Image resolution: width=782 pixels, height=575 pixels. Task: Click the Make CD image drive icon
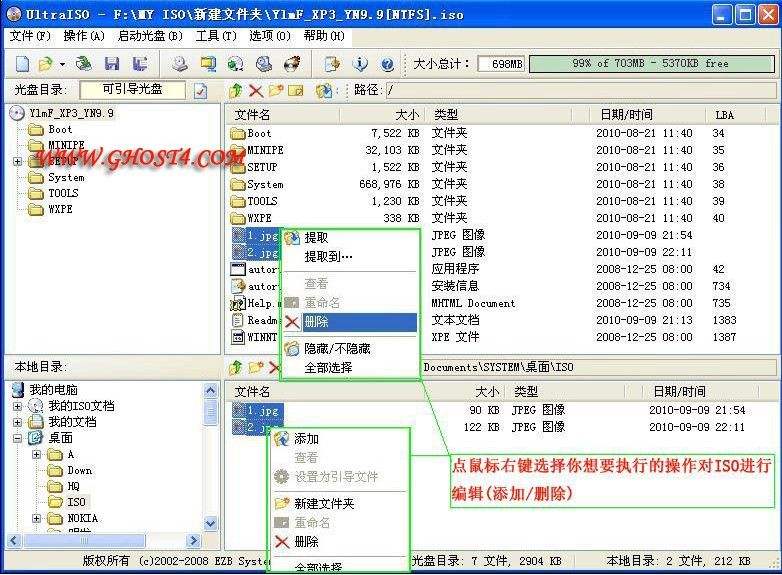click(180, 64)
